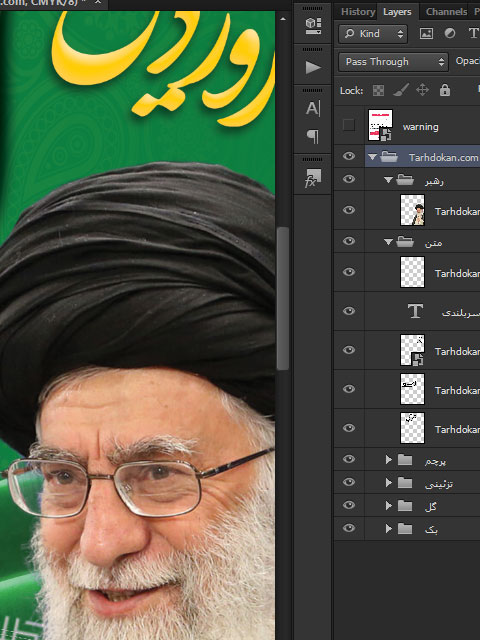Image resolution: width=480 pixels, height=640 pixels.
Task: Click the canvas vertical scrollbar thumb
Action: coord(283,298)
